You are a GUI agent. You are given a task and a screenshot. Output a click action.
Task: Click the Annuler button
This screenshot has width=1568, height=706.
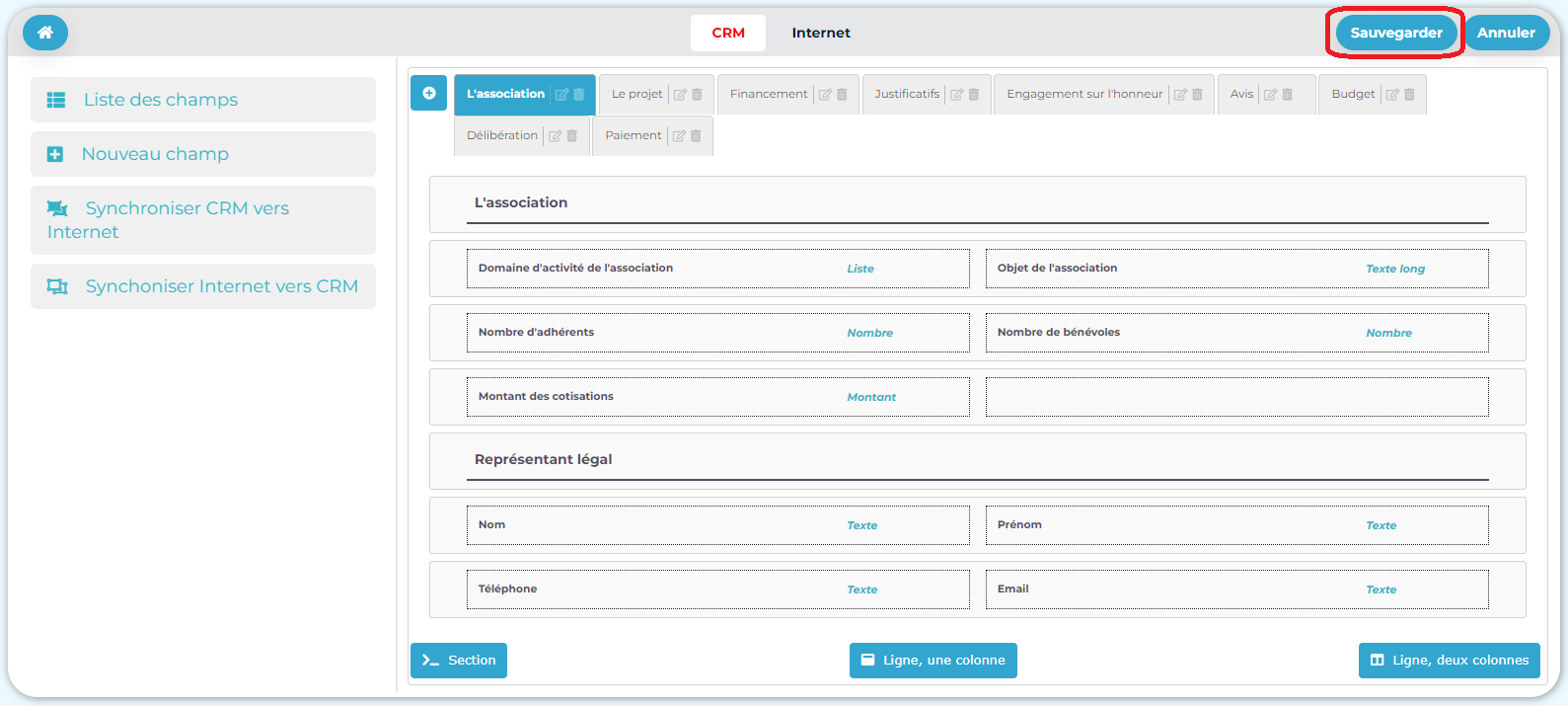pyautogui.click(x=1505, y=33)
